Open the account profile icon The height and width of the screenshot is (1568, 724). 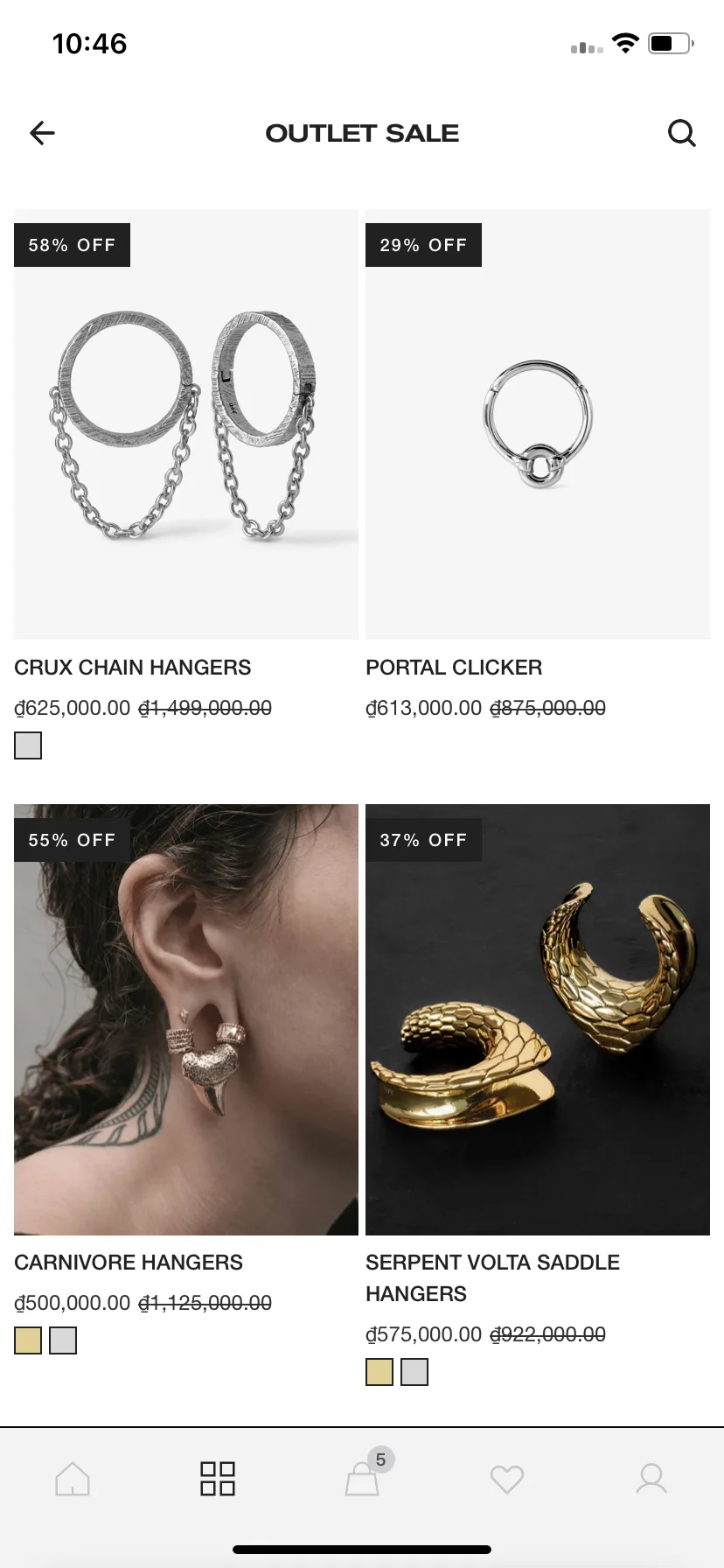[x=651, y=1479]
